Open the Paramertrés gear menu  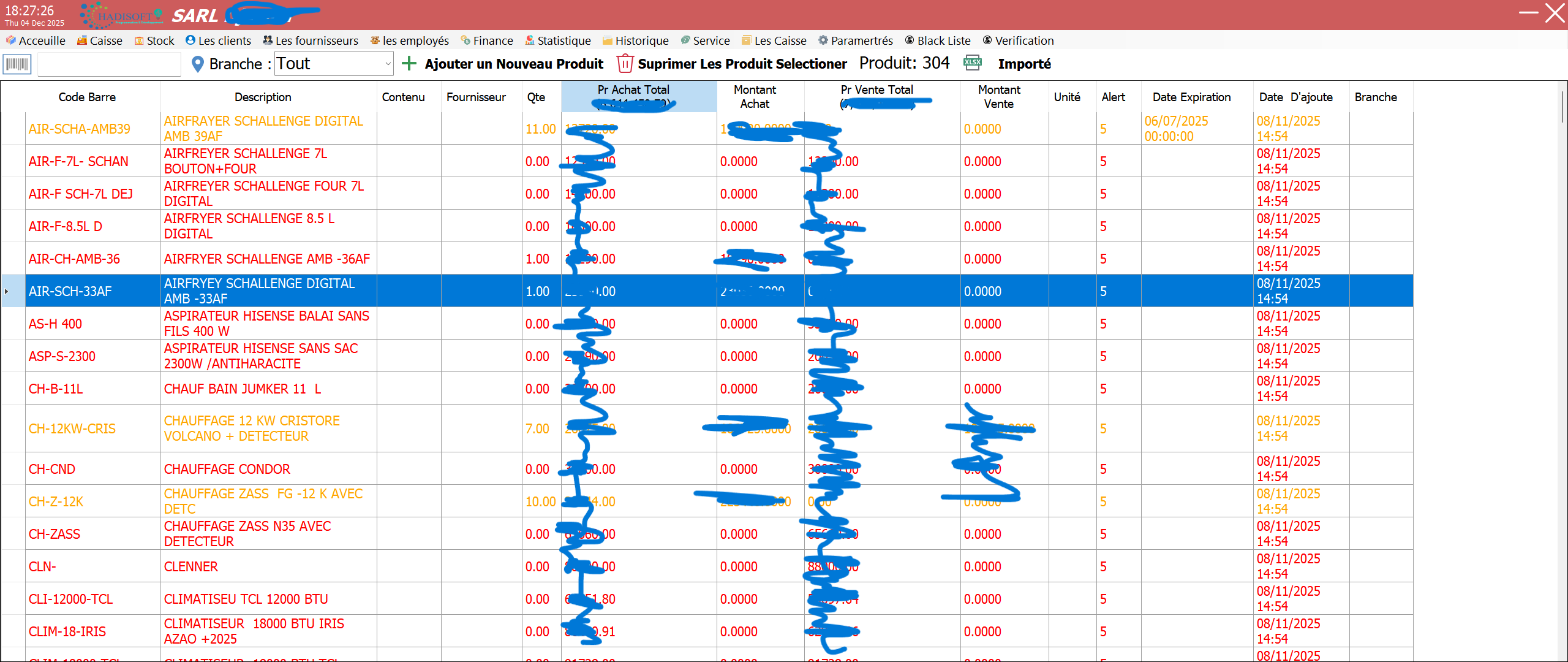coord(856,41)
